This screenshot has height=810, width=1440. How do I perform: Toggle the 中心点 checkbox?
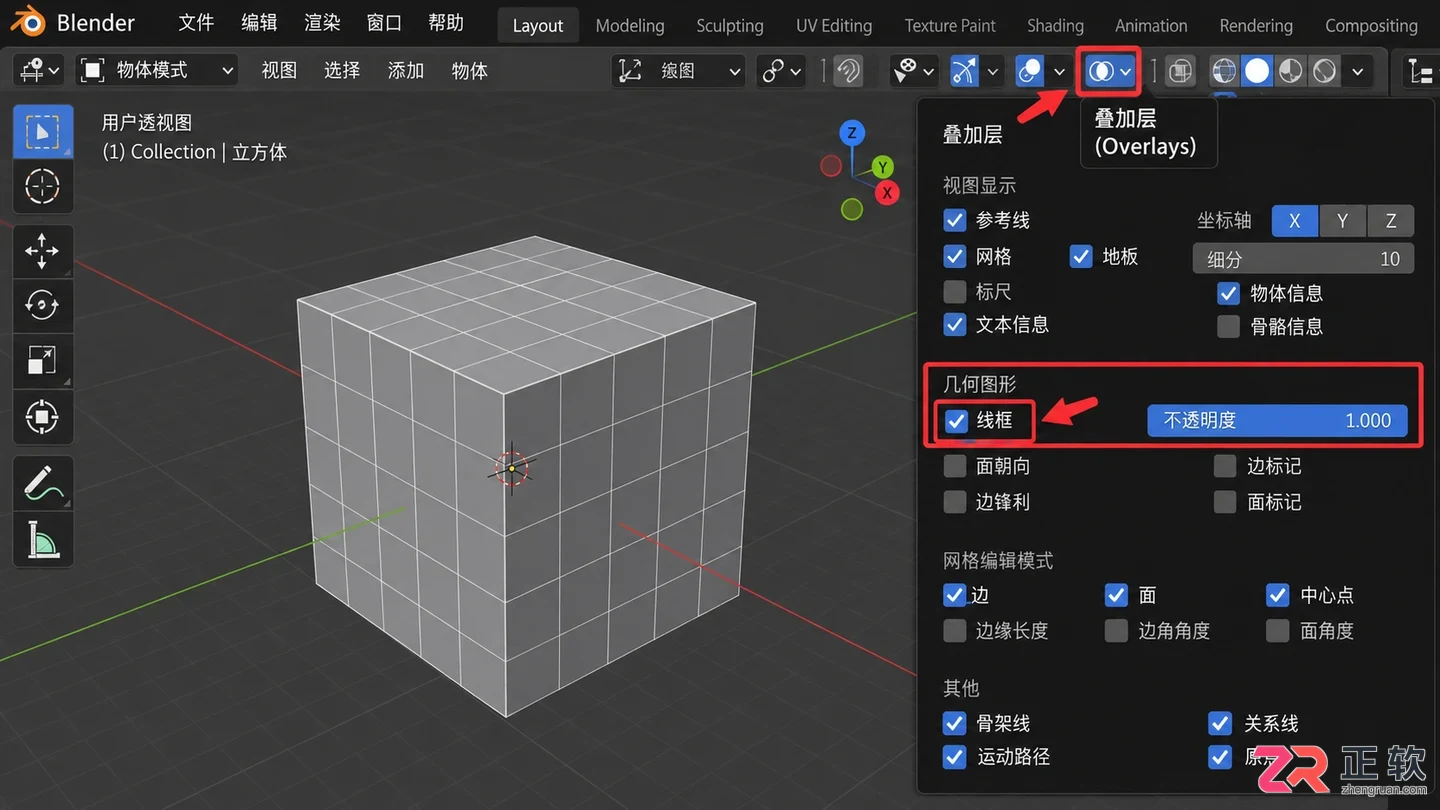[x=1277, y=595]
